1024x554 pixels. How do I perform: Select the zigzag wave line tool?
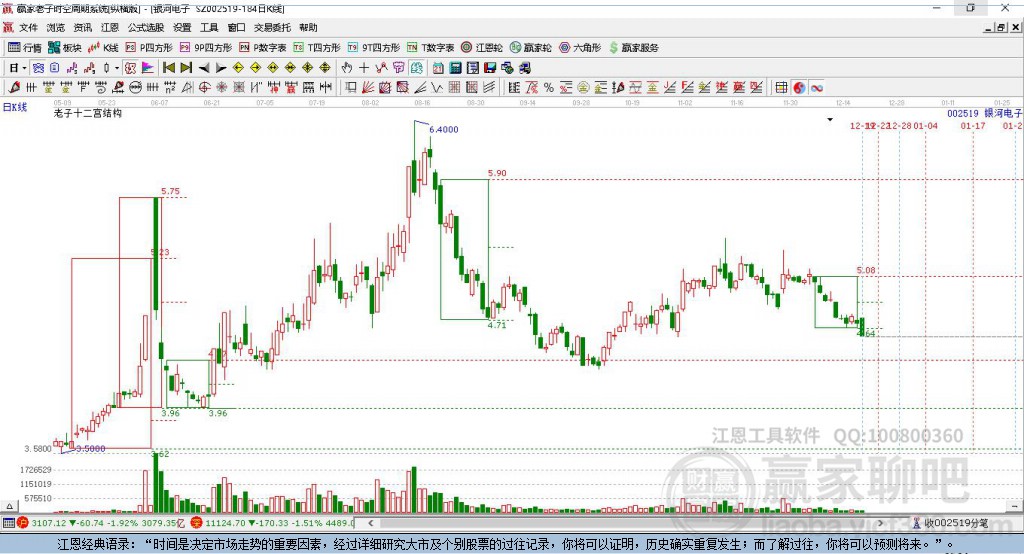[x=436, y=88]
